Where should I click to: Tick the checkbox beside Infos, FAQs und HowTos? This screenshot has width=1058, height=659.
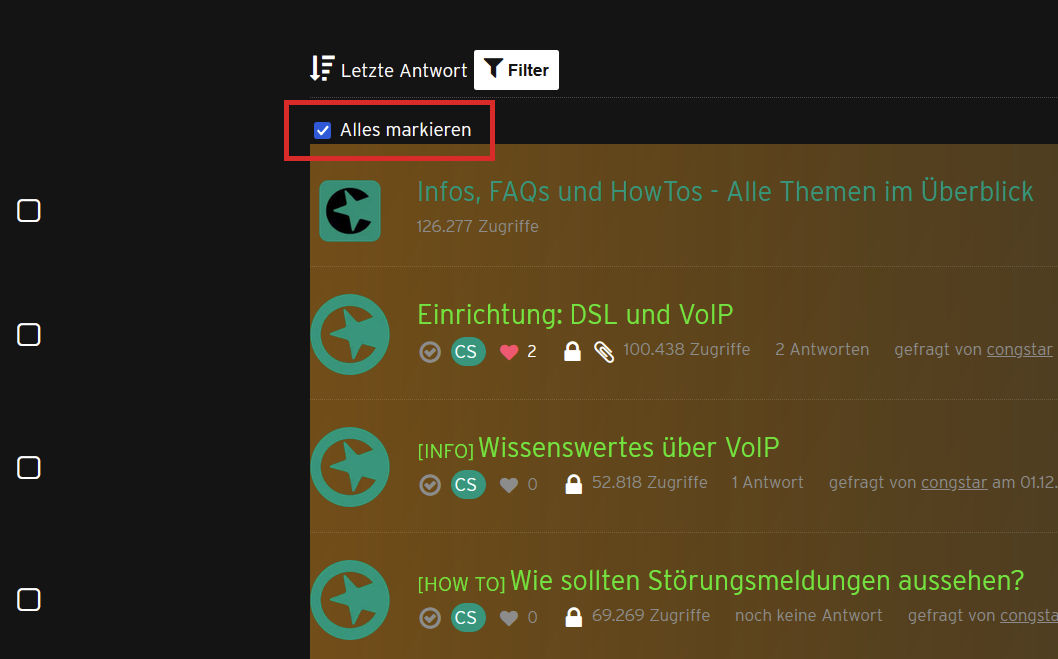coord(28,210)
